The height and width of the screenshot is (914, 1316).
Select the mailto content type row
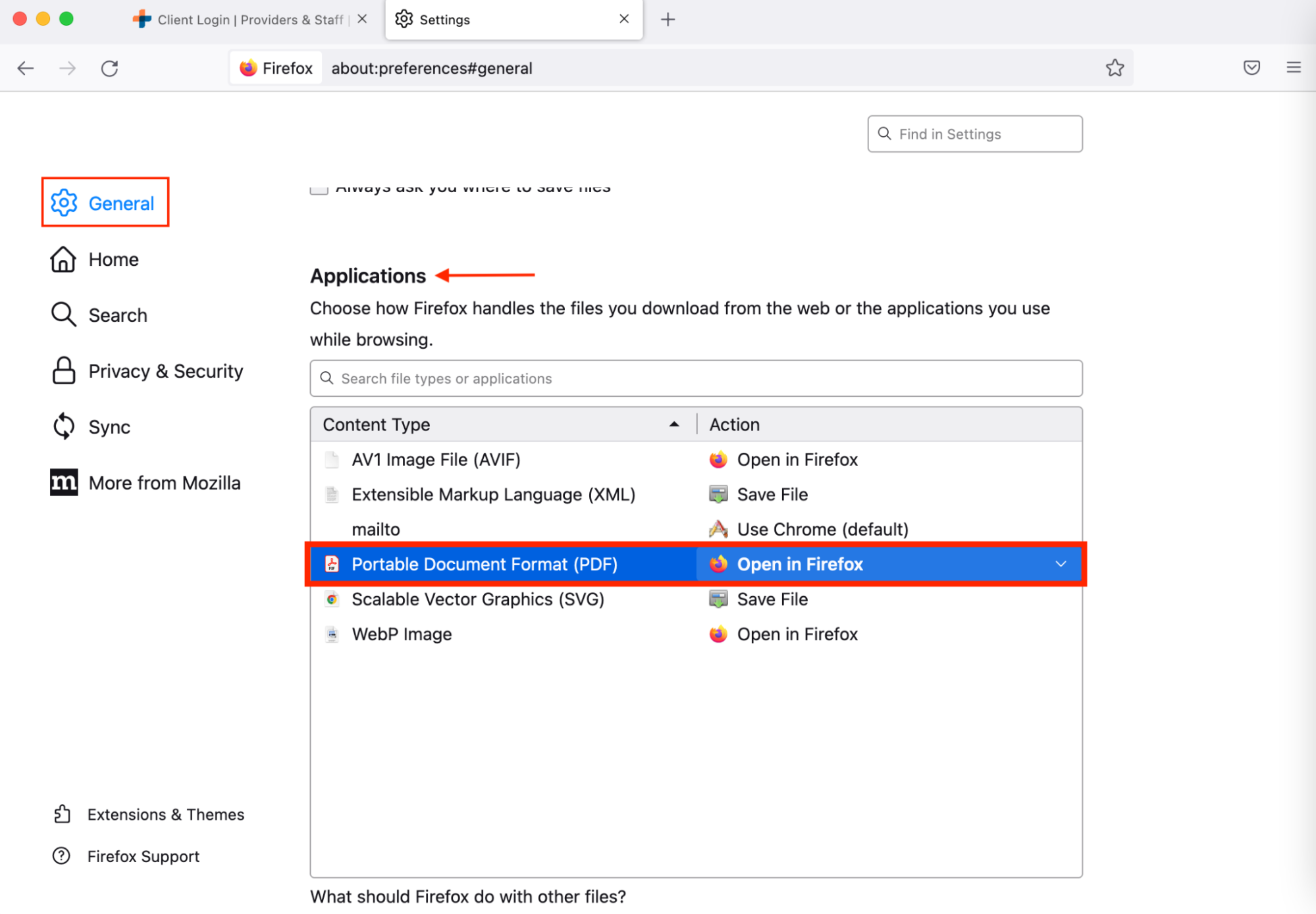pos(376,528)
